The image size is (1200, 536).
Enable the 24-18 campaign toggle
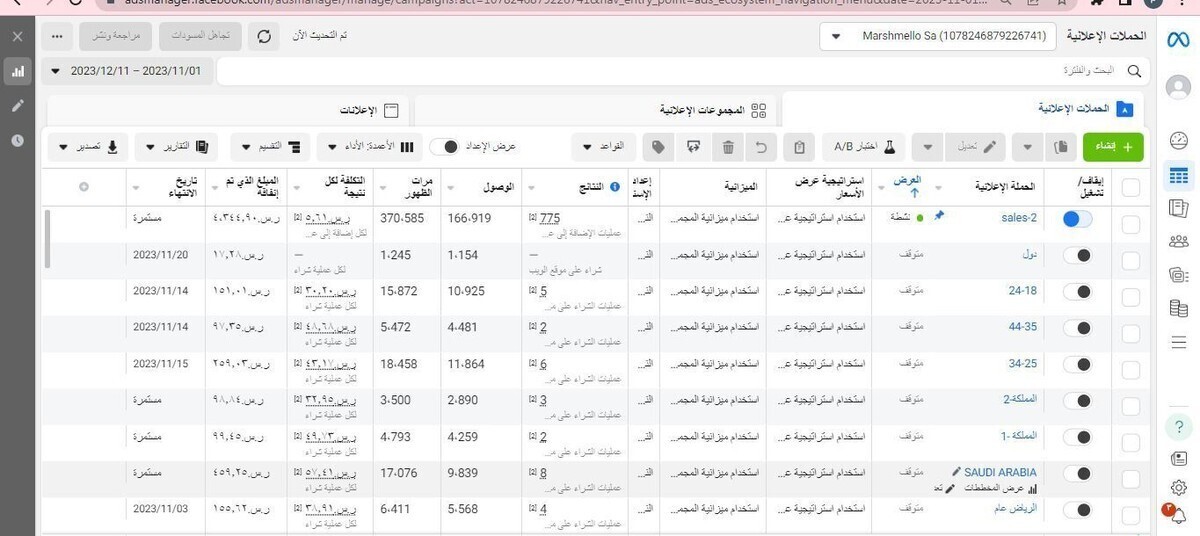[x=1077, y=292]
